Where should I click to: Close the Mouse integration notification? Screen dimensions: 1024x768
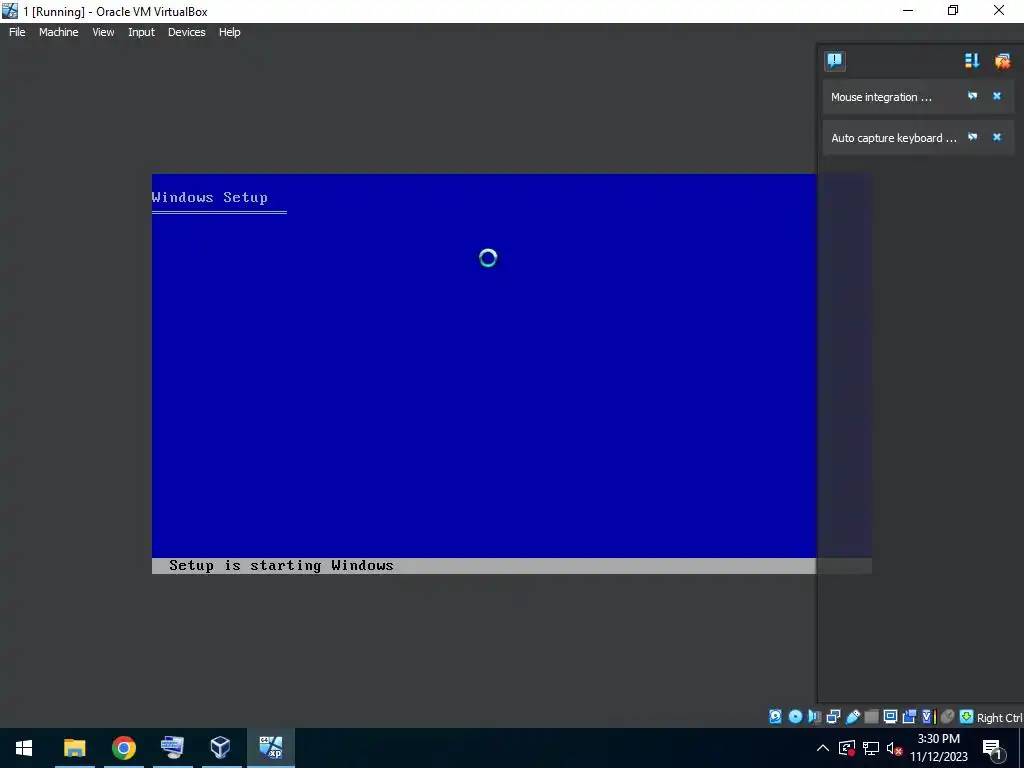pyautogui.click(x=997, y=96)
